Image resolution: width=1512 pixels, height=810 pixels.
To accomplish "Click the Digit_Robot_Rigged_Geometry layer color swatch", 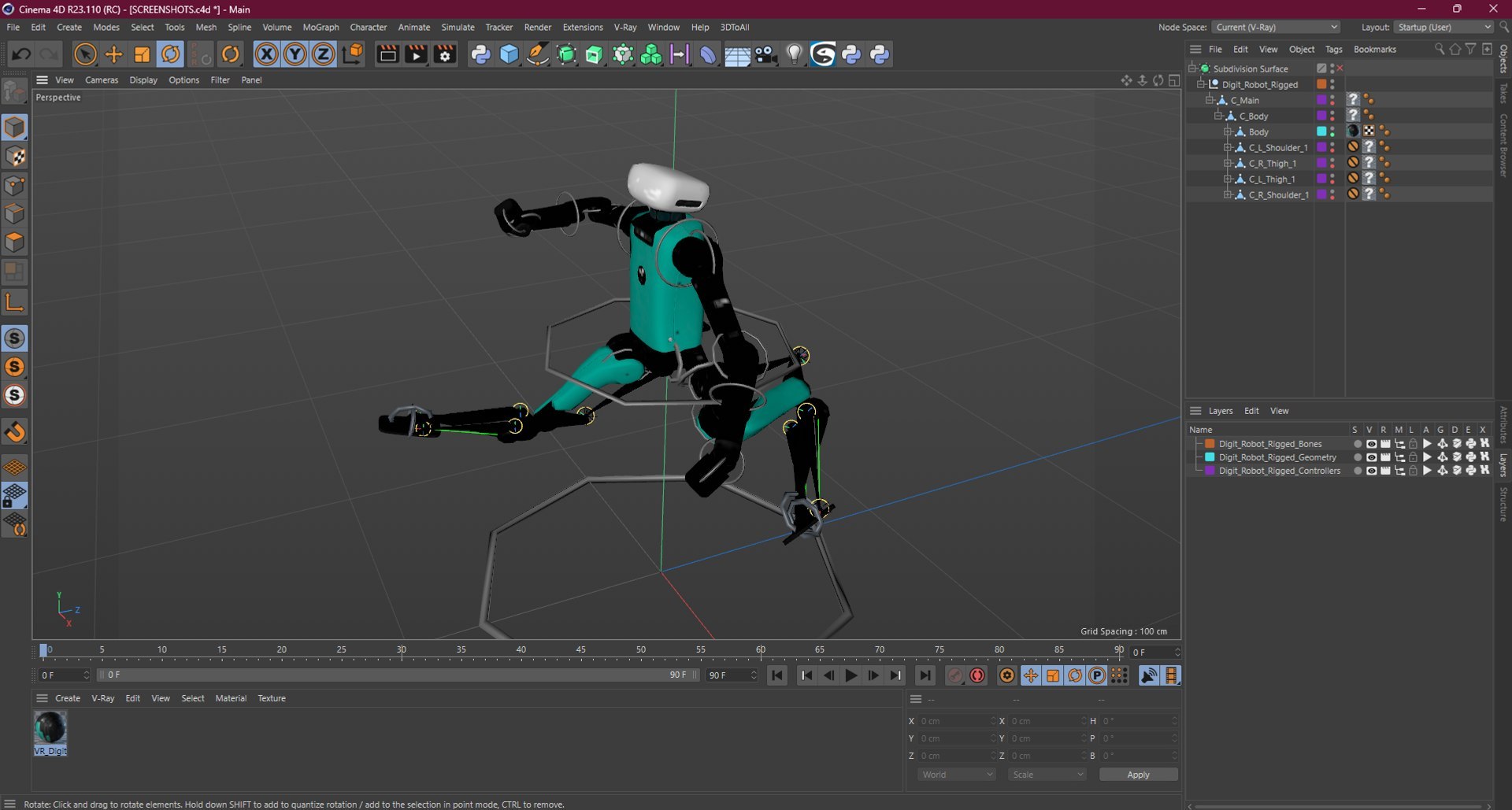I will 1210,457.
